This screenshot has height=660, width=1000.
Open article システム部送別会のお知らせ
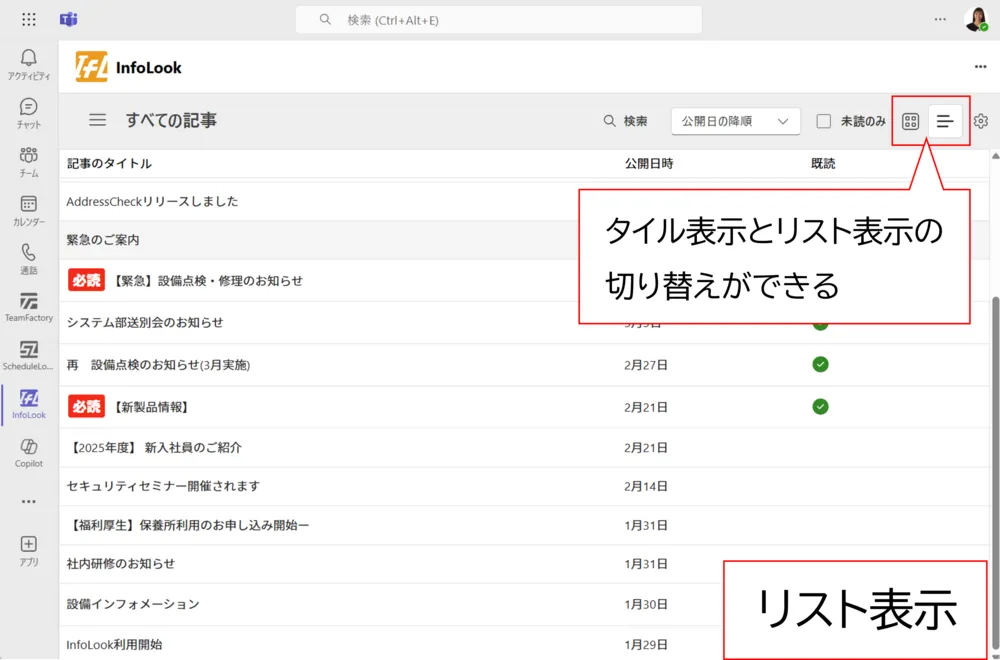[x=145, y=322]
